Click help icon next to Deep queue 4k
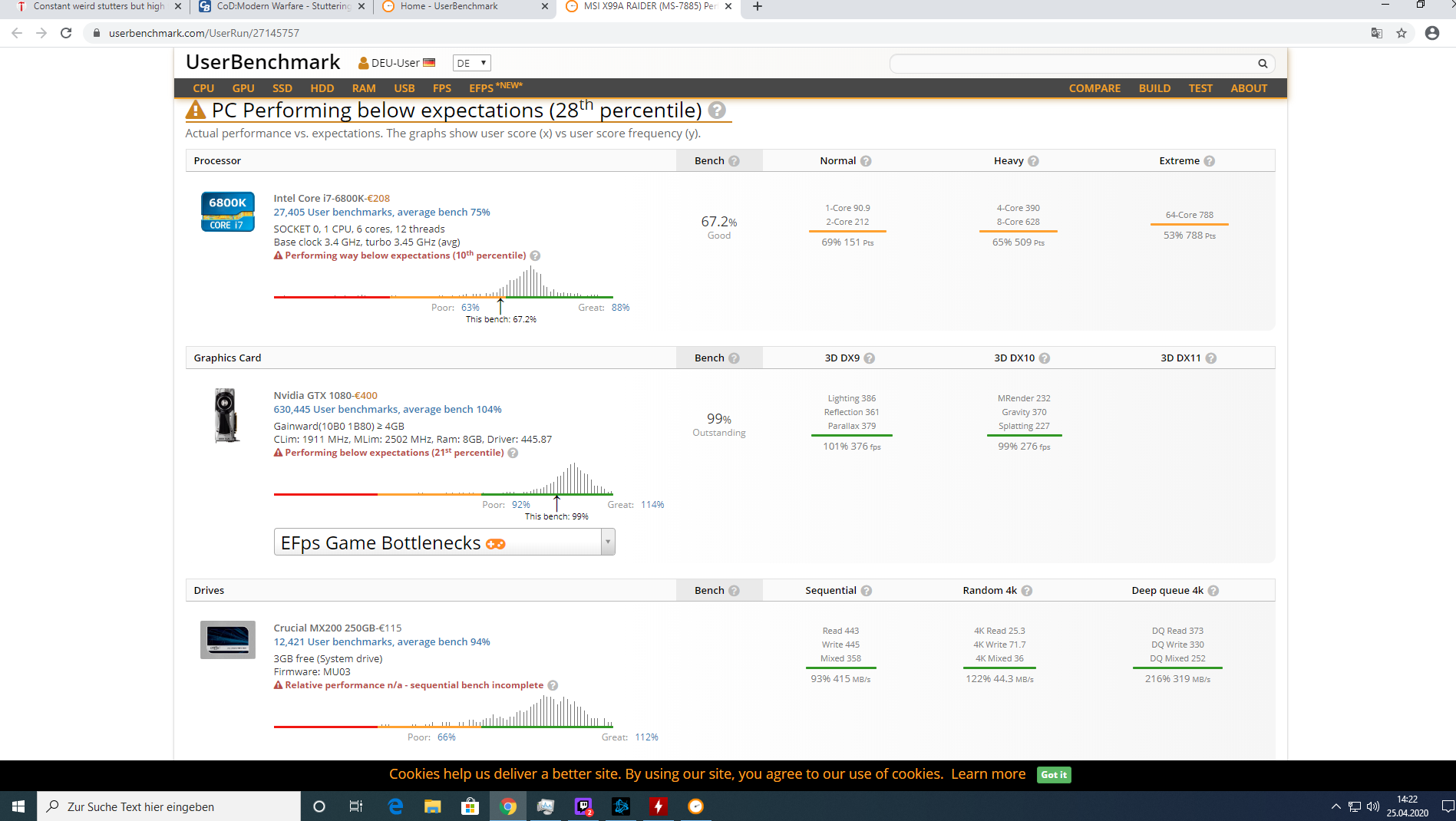Viewport: 1456px width, 821px height. click(1213, 591)
